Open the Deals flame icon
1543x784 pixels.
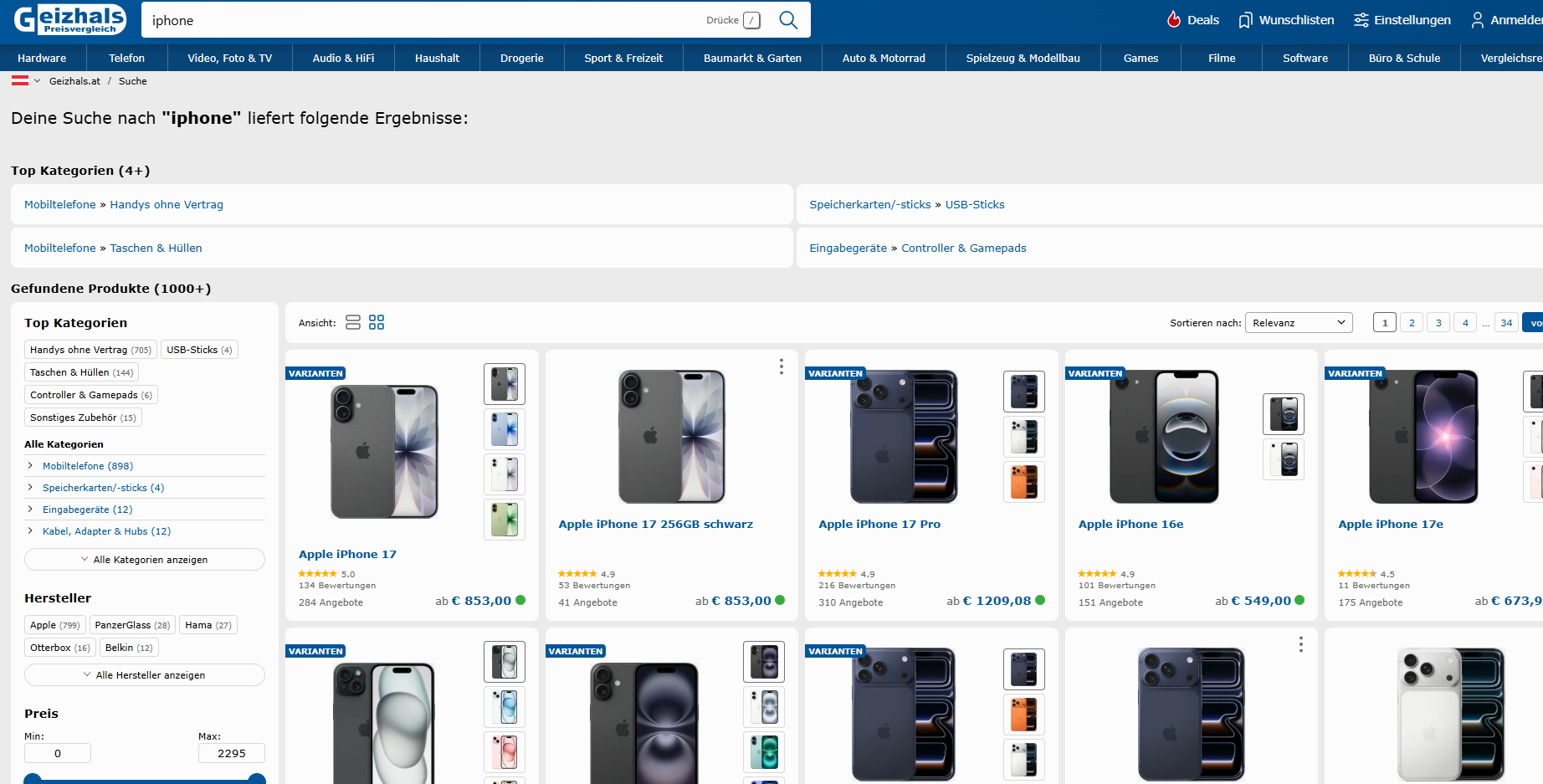coord(1174,19)
